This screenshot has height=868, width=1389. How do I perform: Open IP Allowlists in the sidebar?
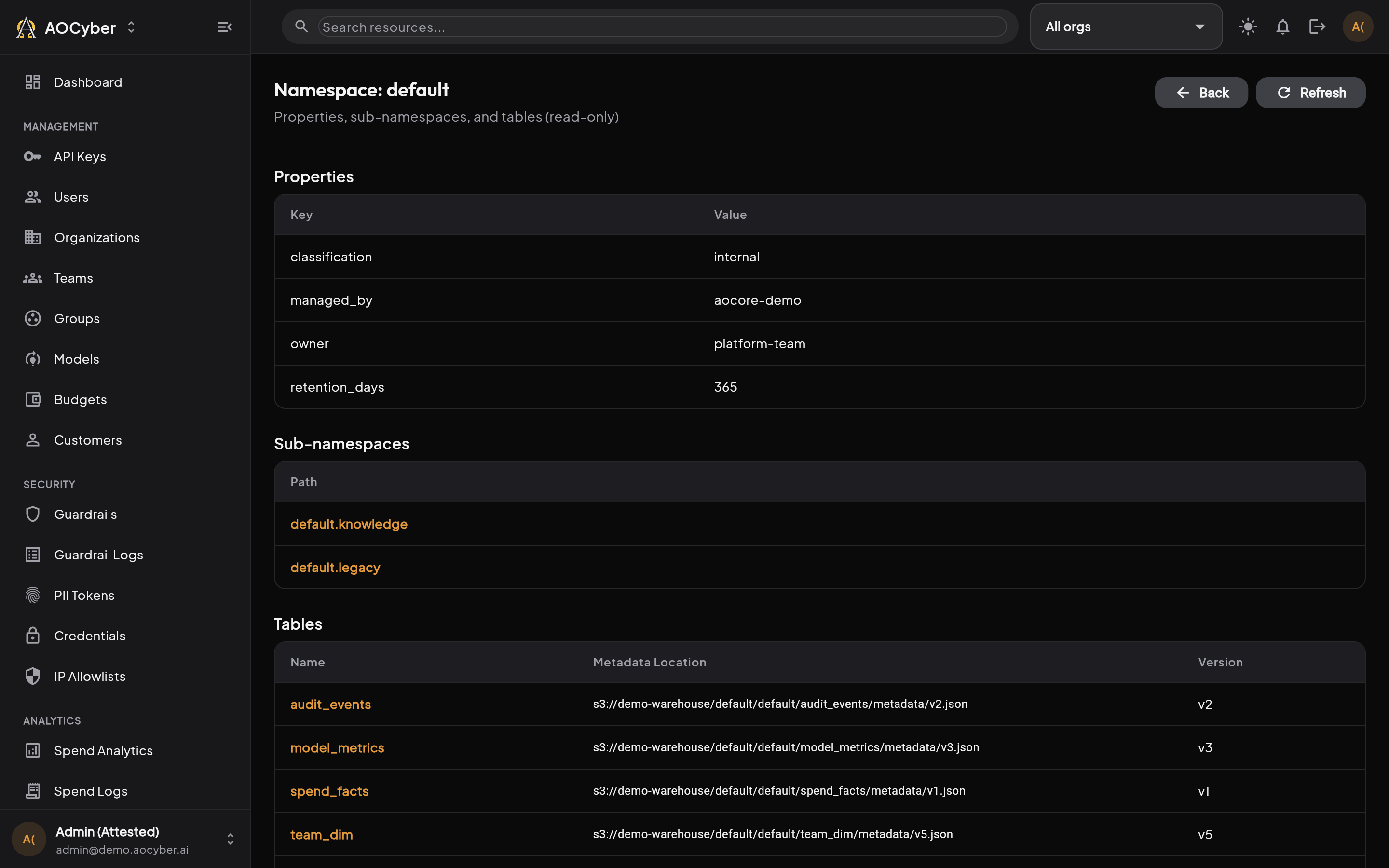click(90, 676)
